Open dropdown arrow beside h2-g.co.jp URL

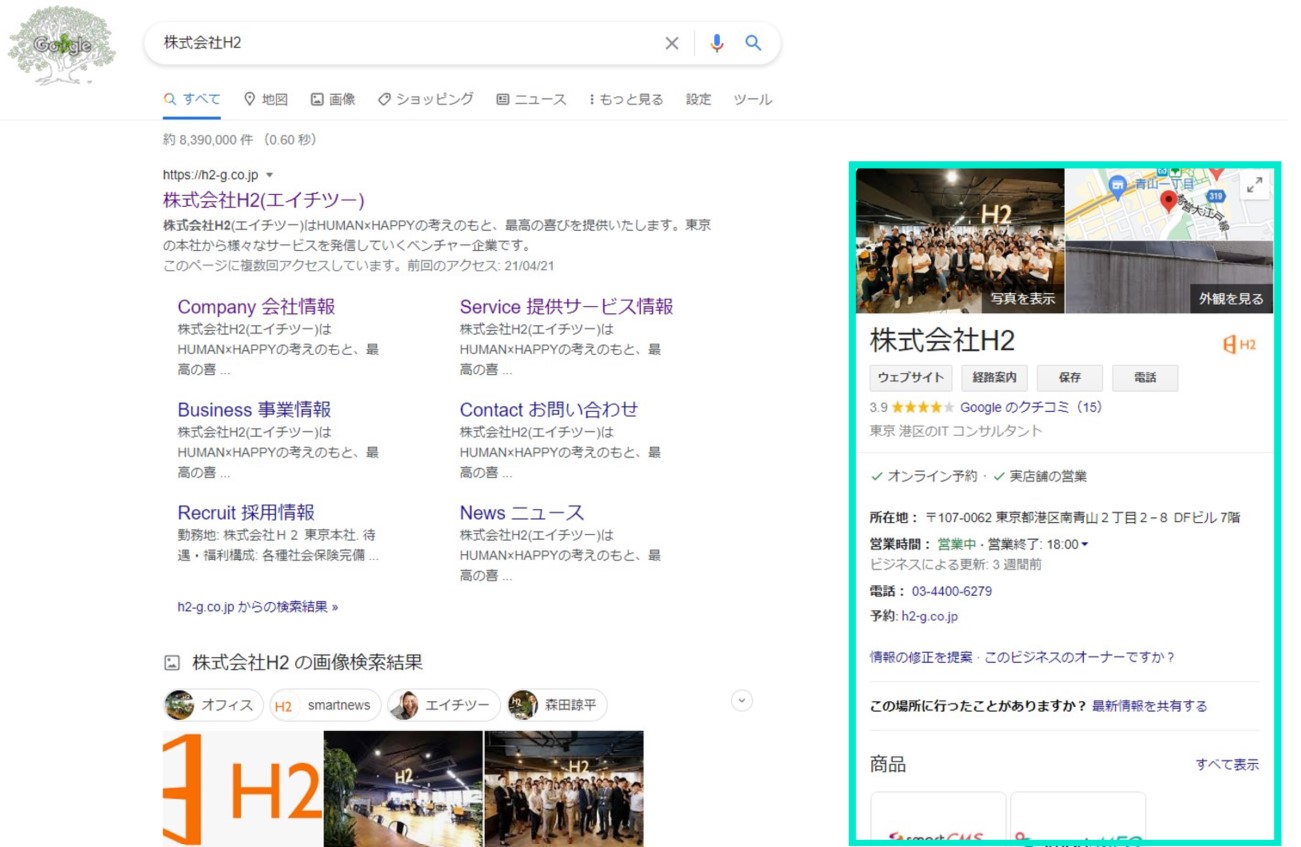(270, 175)
